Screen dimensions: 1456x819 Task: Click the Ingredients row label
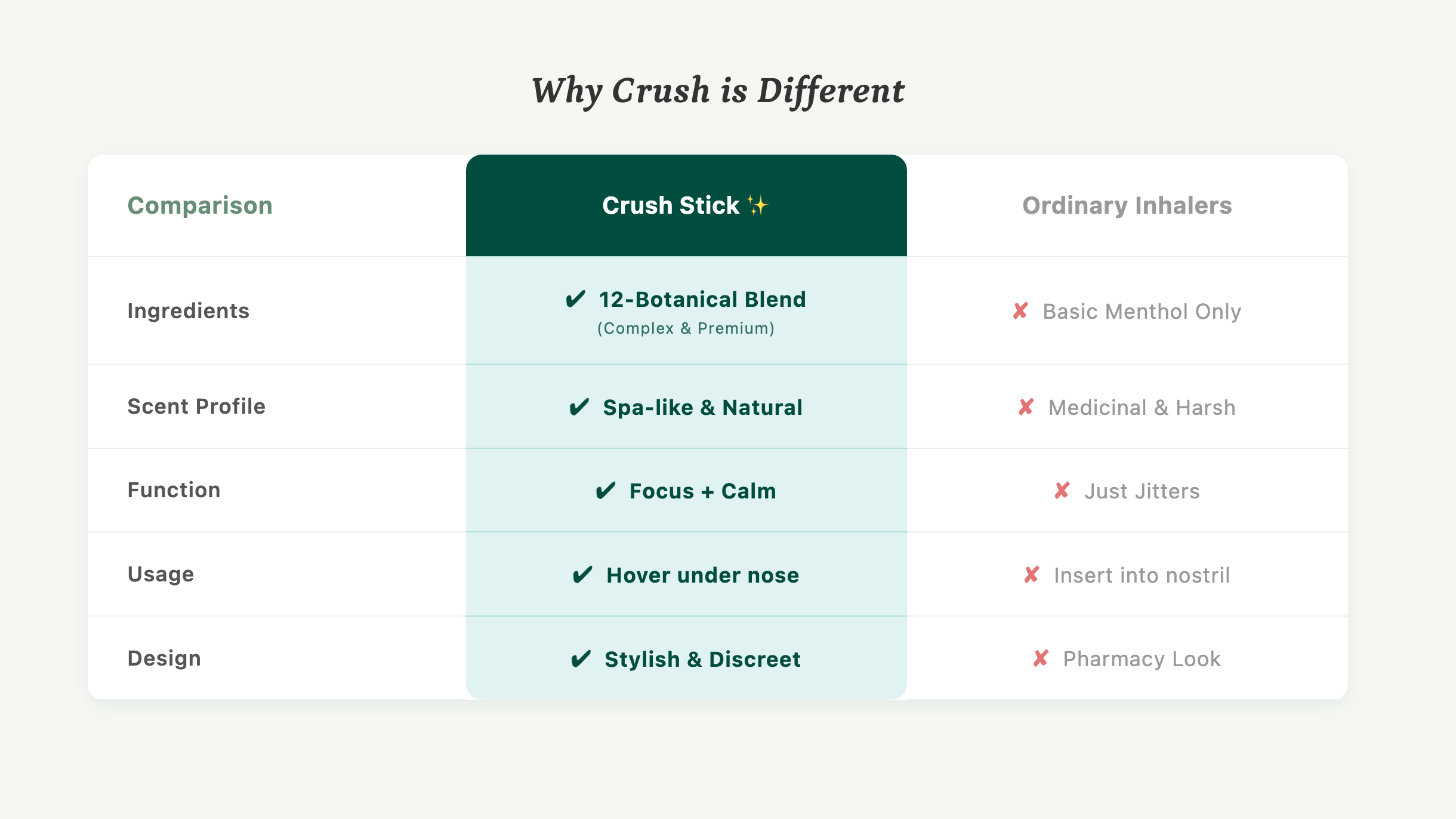[x=189, y=311]
